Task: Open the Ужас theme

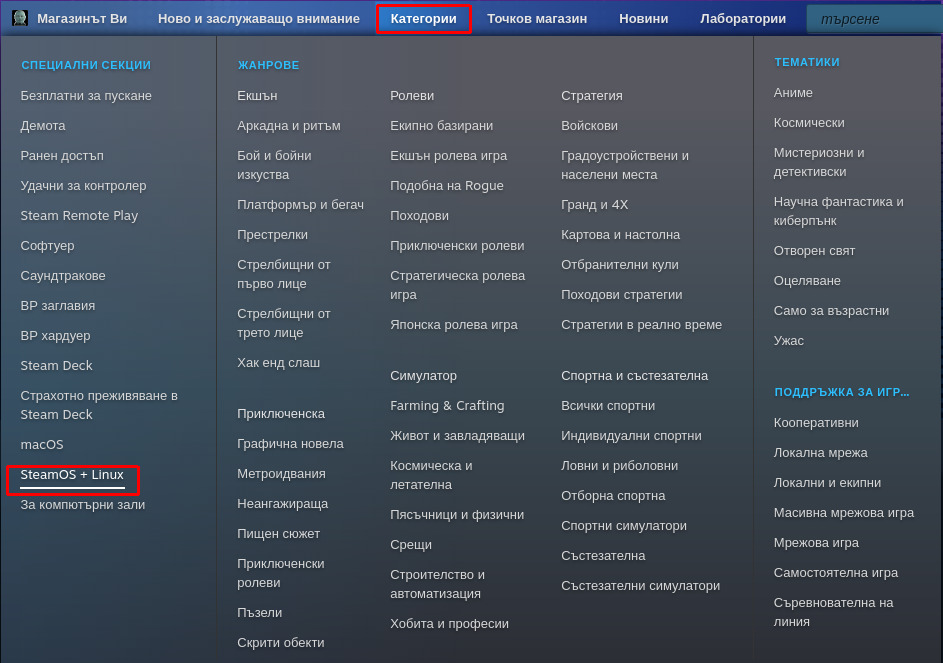Action: pyautogui.click(x=788, y=341)
